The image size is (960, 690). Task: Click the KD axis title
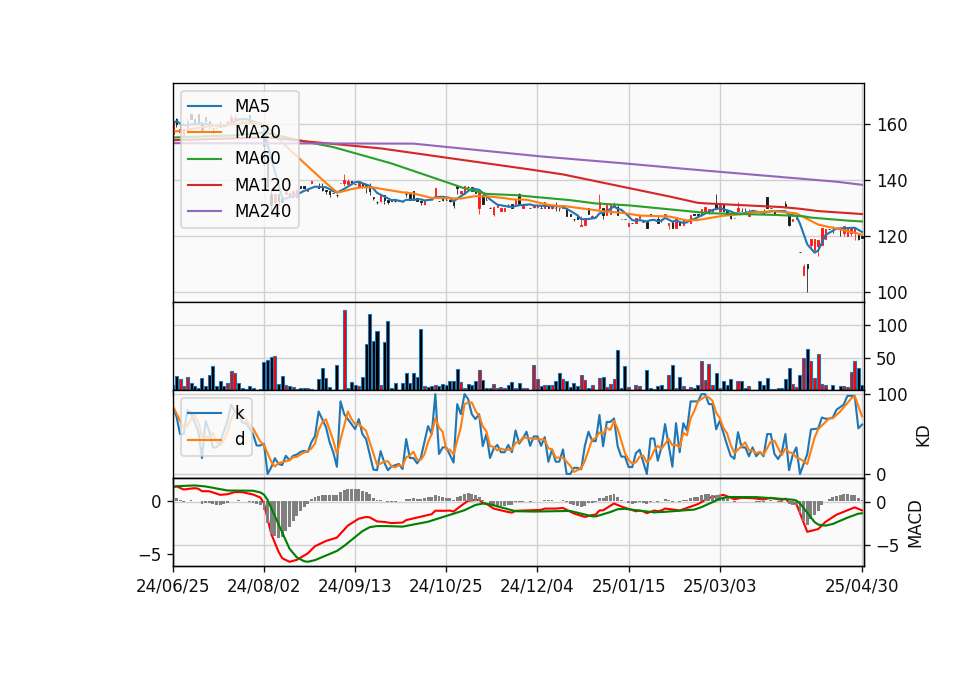[922, 437]
